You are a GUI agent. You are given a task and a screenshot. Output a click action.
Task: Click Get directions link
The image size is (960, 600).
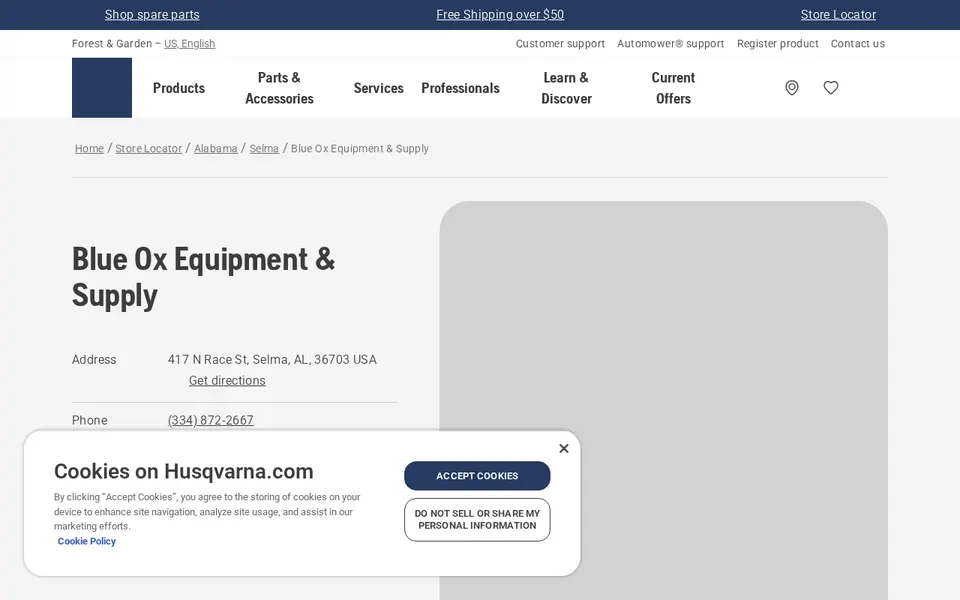pyautogui.click(x=227, y=381)
